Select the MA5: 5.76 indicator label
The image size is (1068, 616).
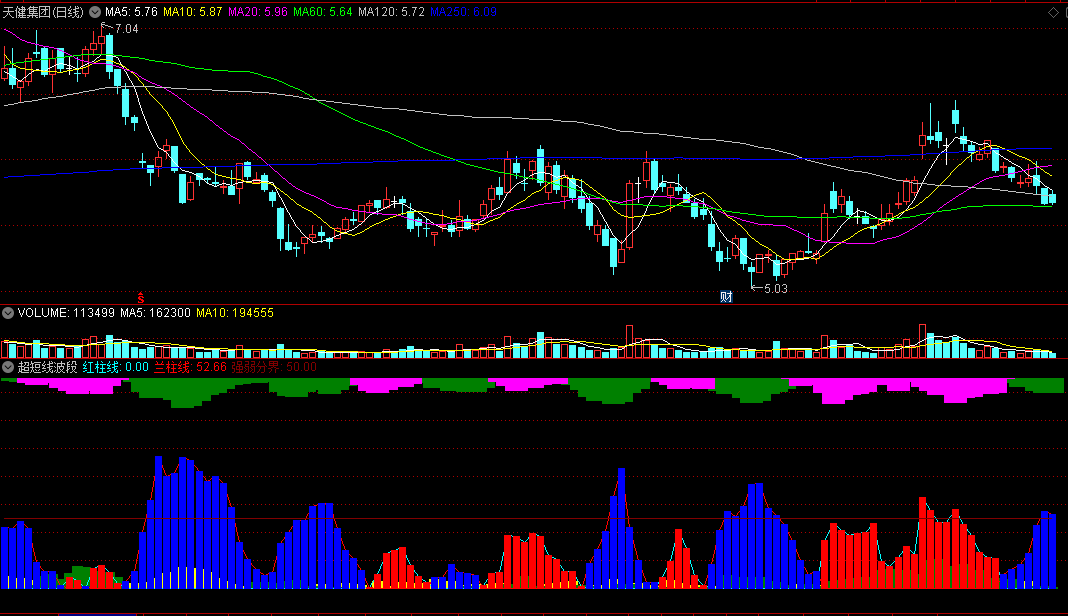point(131,12)
